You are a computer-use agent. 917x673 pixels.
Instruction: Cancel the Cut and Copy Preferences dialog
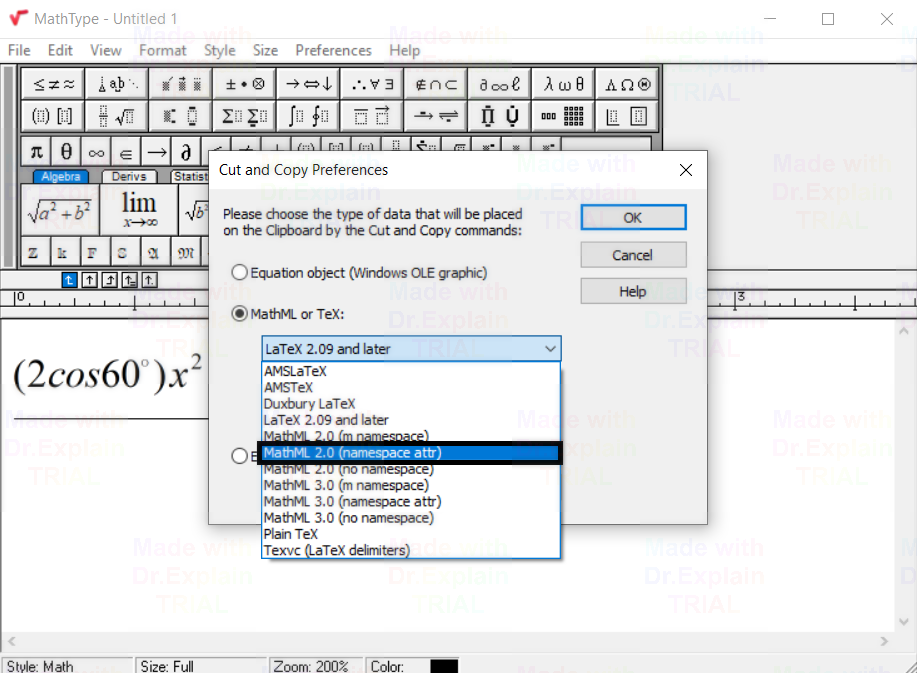pos(633,255)
